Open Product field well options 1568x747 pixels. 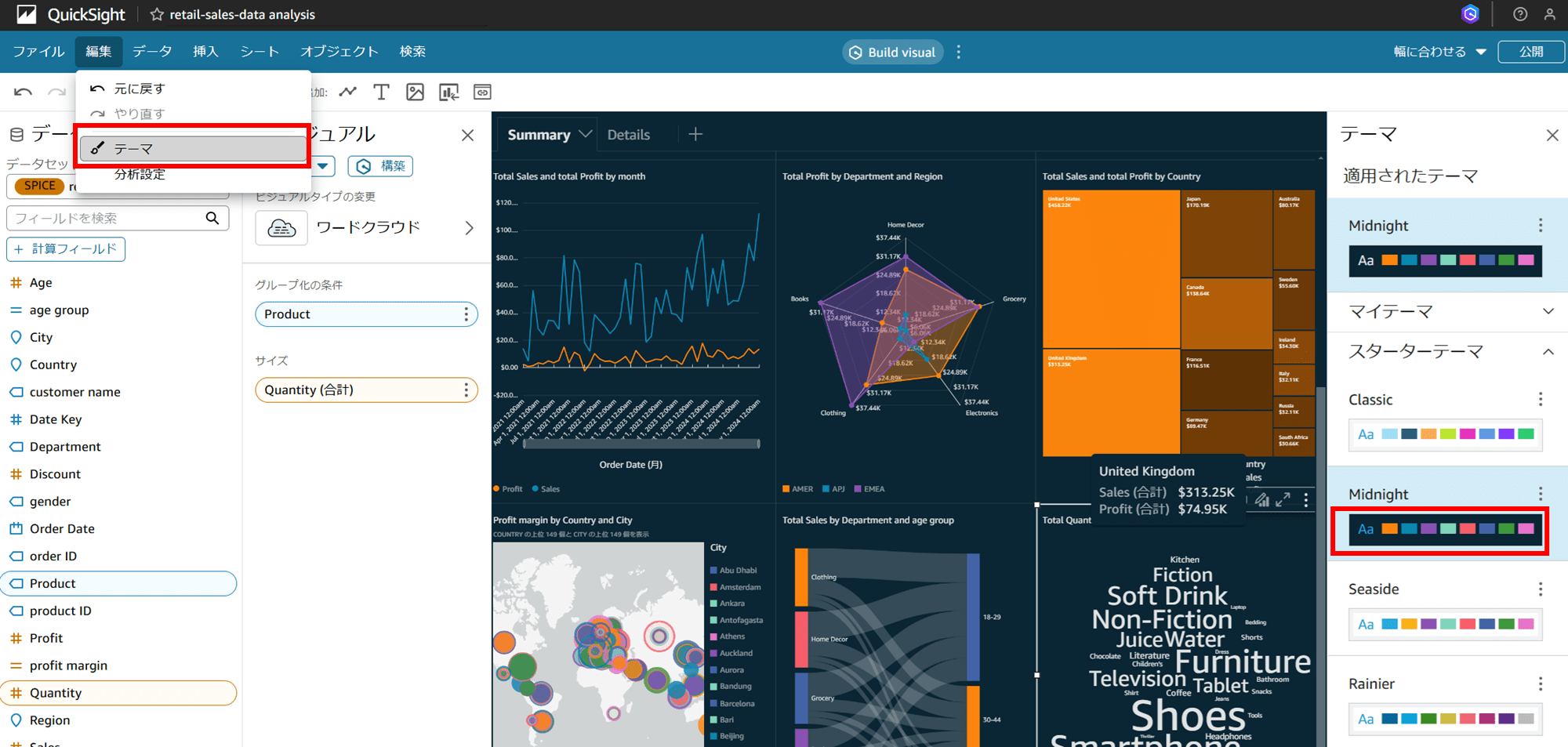[x=466, y=314]
